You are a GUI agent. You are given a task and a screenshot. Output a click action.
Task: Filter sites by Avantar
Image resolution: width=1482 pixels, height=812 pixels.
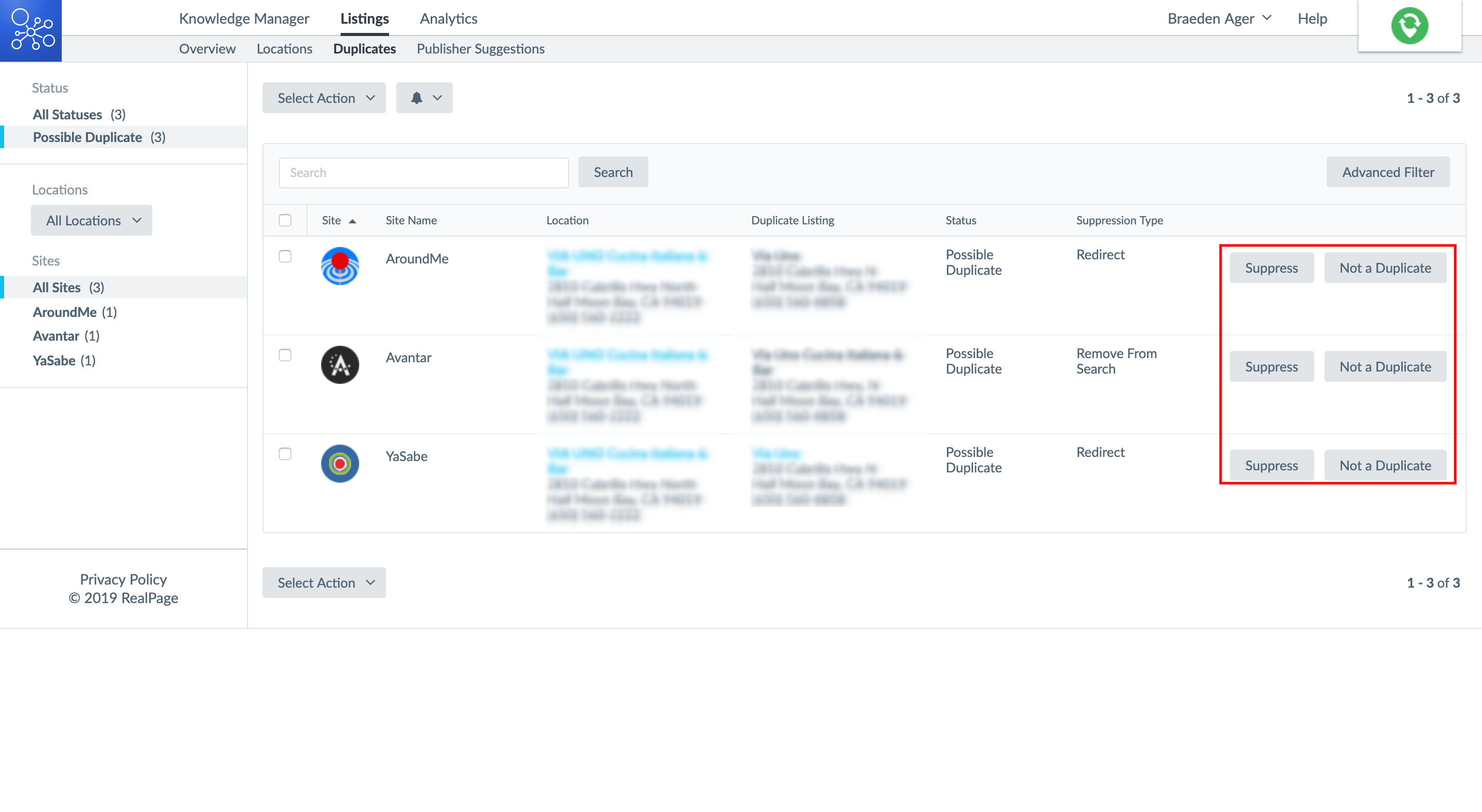pos(66,336)
